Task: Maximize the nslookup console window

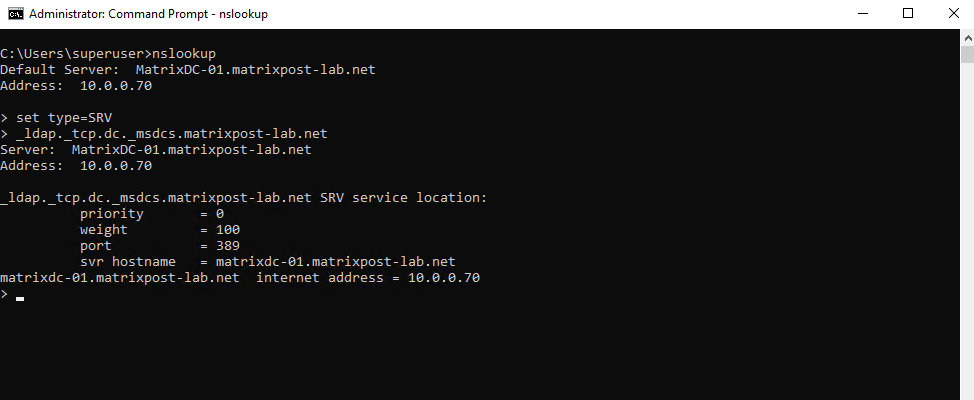Action: (x=908, y=14)
